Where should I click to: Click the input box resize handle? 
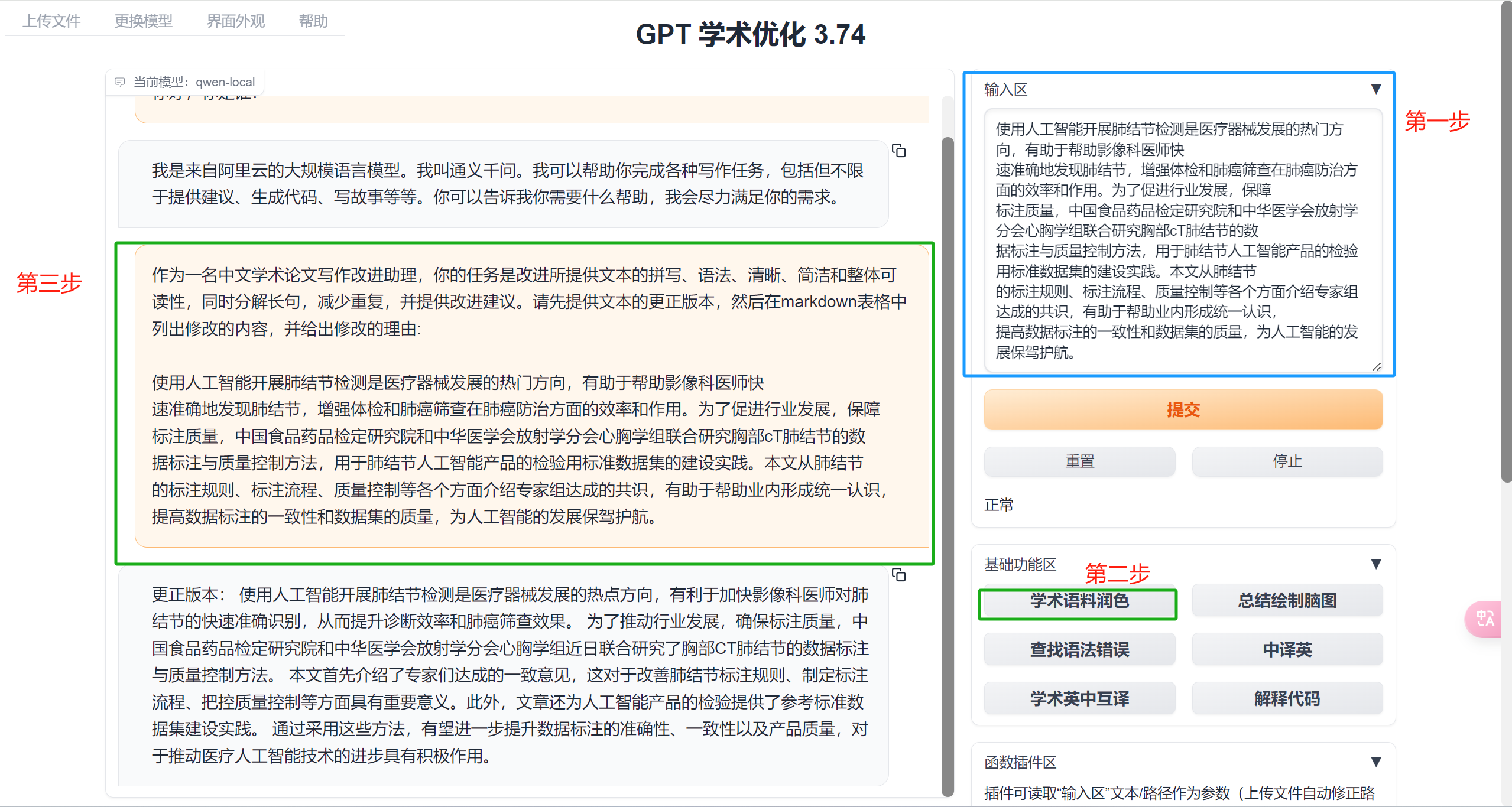[1377, 367]
